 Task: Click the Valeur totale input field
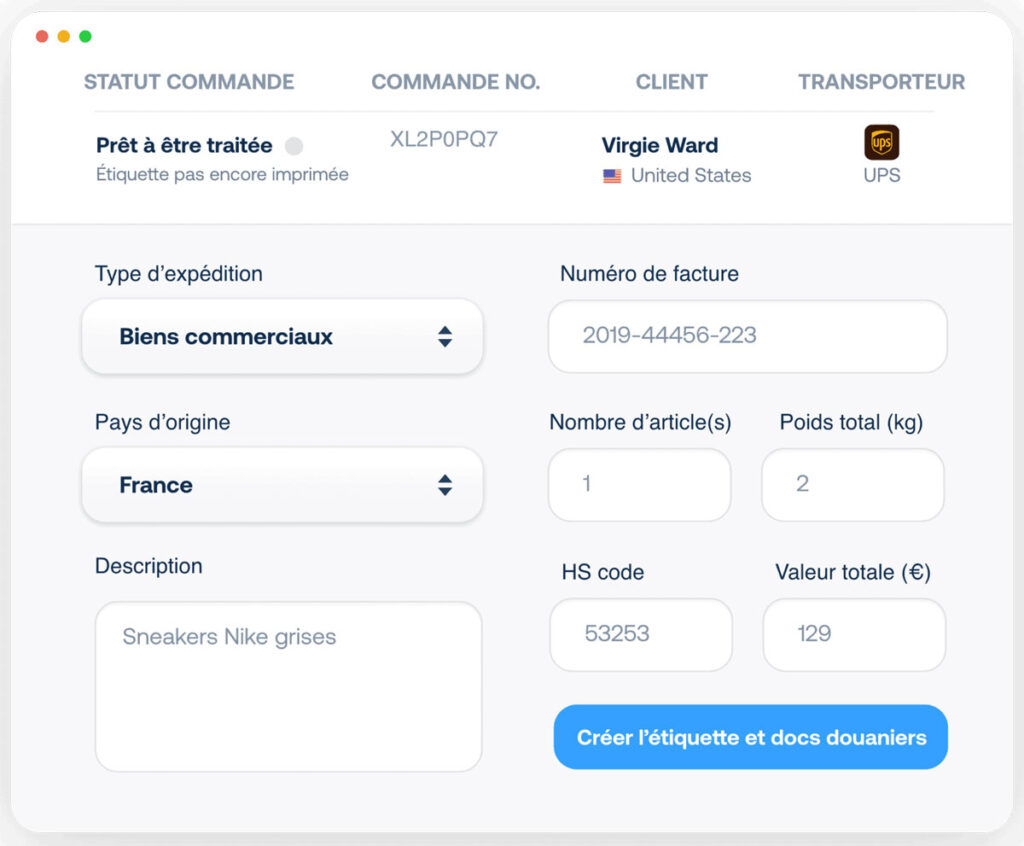pyautogui.click(x=853, y=635)
